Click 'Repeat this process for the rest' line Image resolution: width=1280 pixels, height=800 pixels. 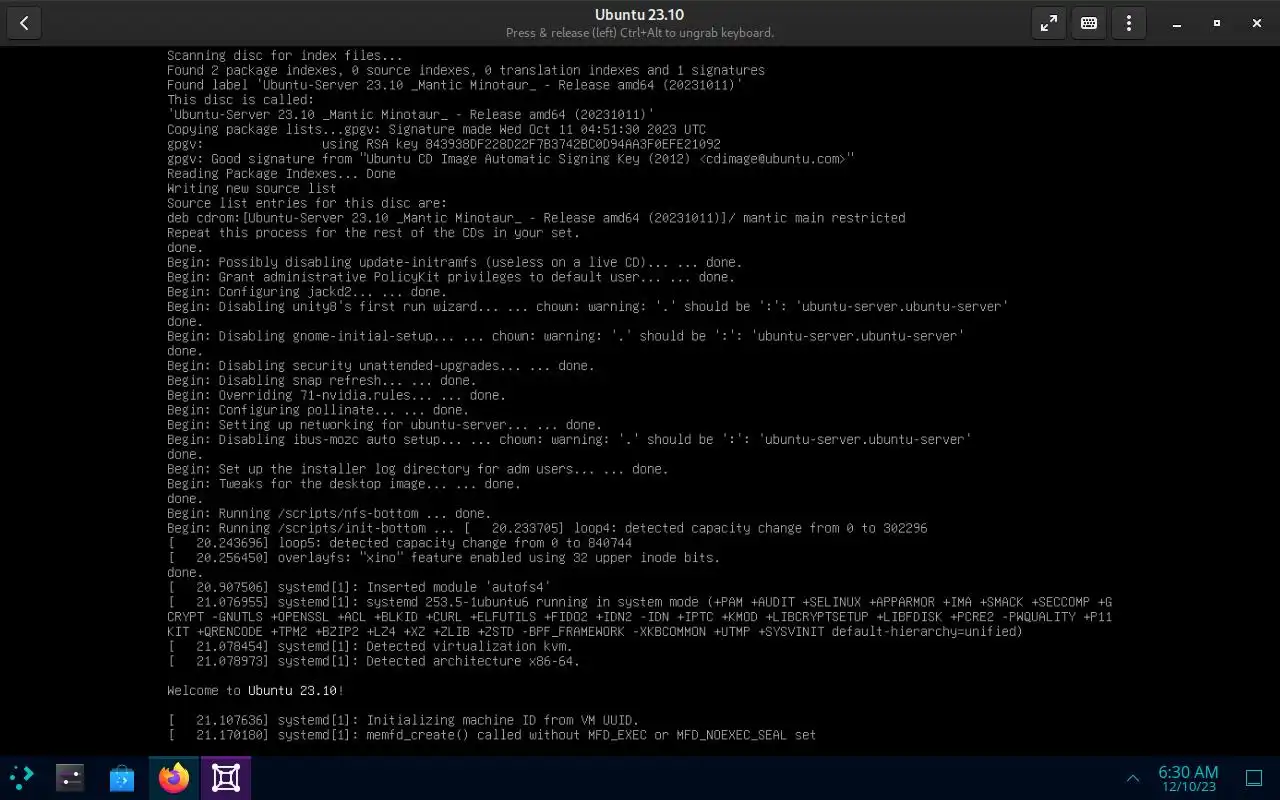[x=373, y=233]
